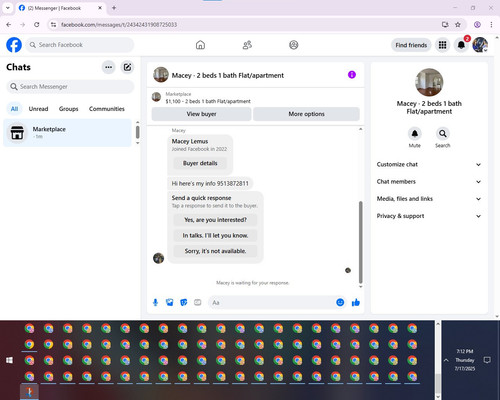Click in the Search Messenger field
This screenshot has height=400, width=500.
click(70, 87)
